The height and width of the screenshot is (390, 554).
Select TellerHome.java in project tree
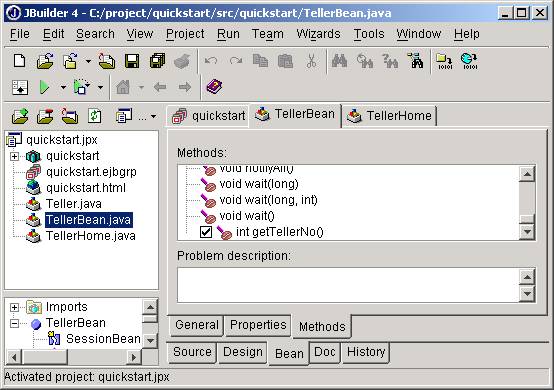(90, 236)
